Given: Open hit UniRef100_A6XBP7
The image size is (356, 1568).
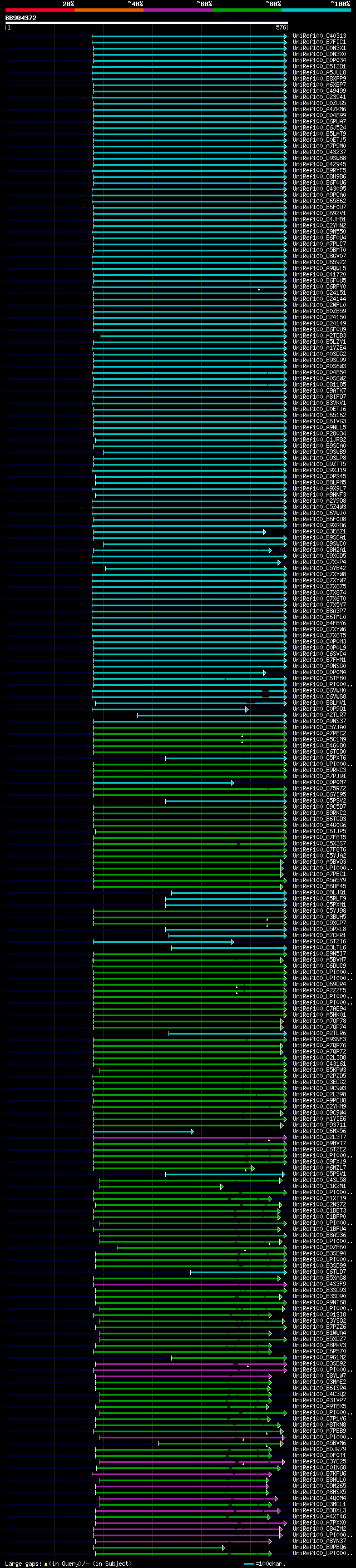Looking at the screenshot, I should click(x=319, y=85).
